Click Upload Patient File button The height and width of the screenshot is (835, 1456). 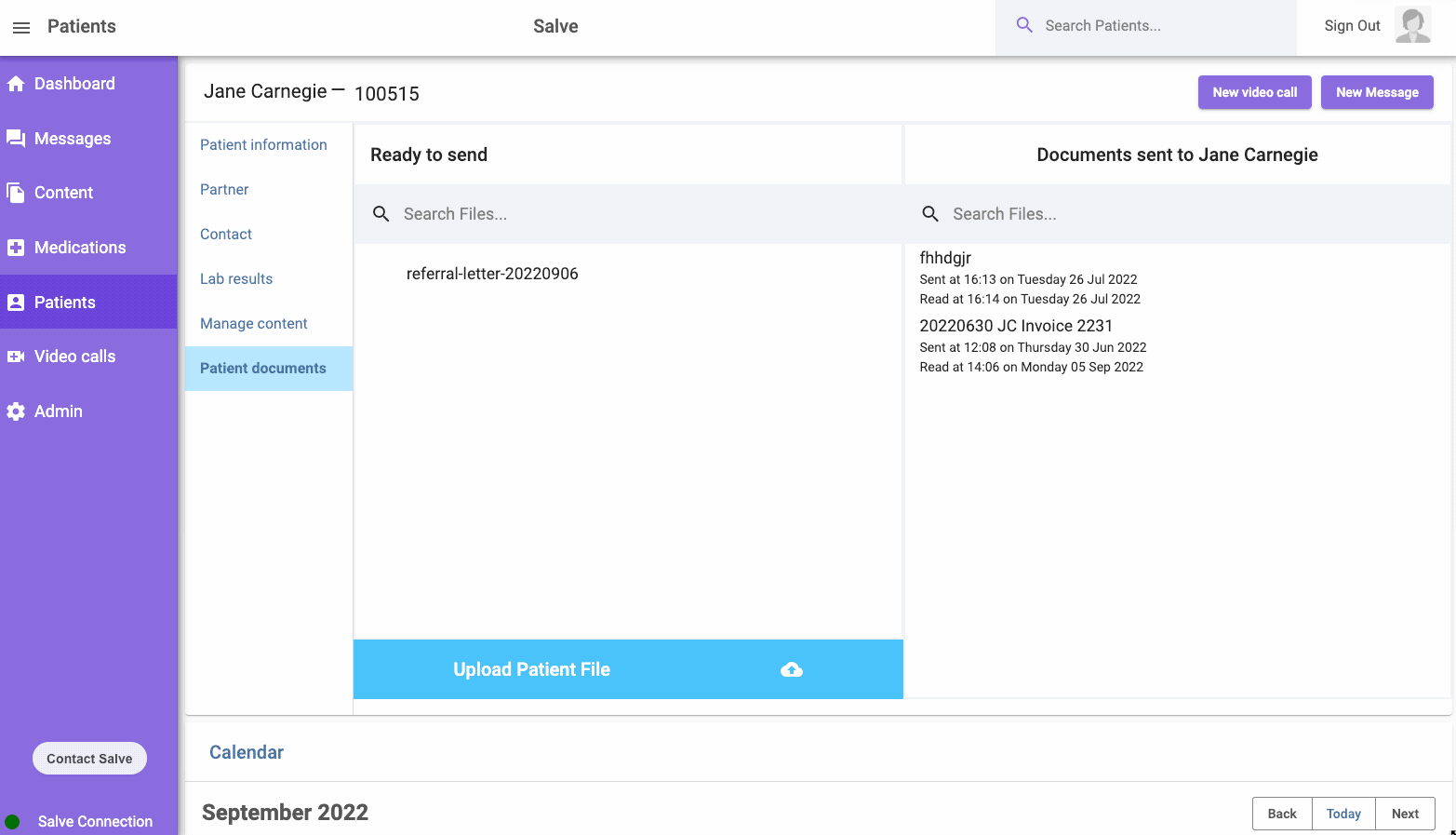point(628,669)
